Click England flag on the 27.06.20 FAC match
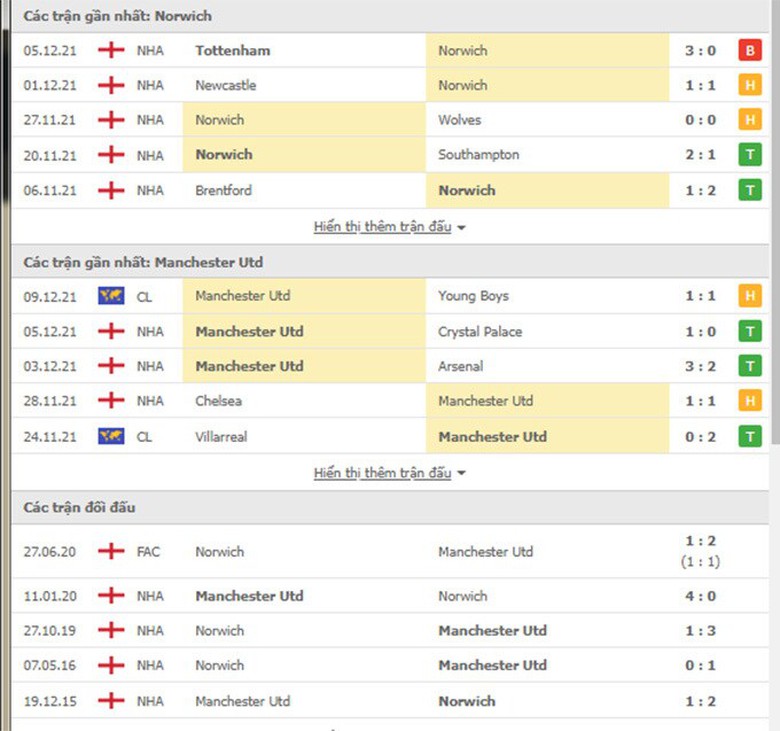780x731 pixels. click(x=111, y=552)
